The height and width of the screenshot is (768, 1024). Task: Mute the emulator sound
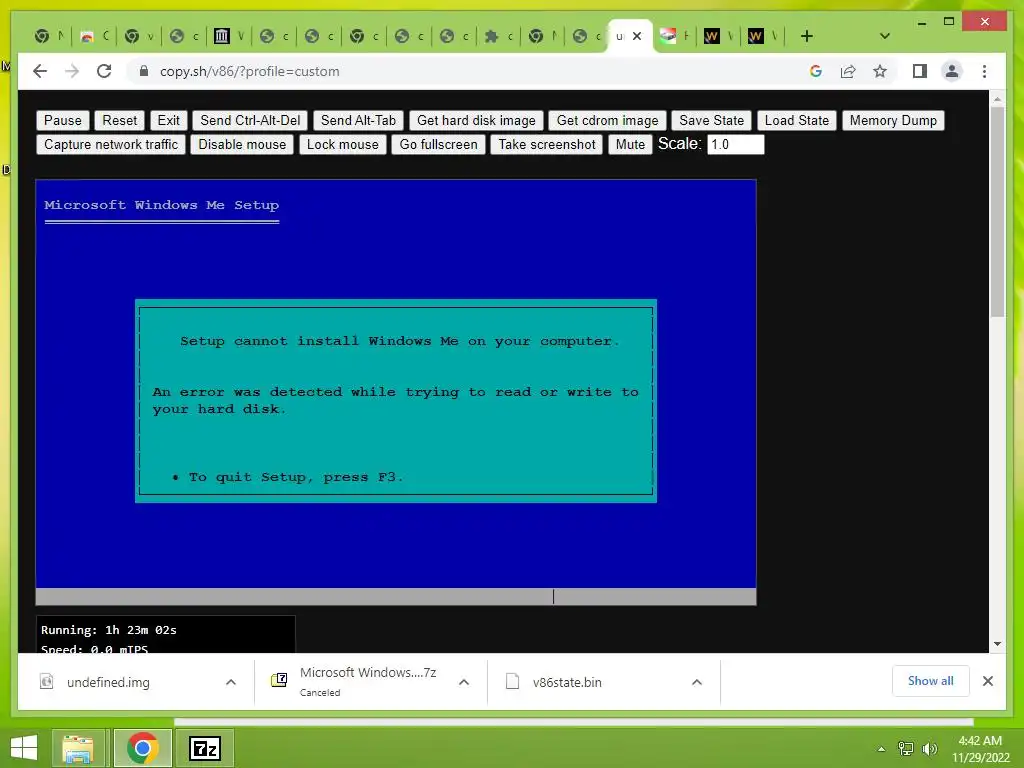[x=630, y=144]
